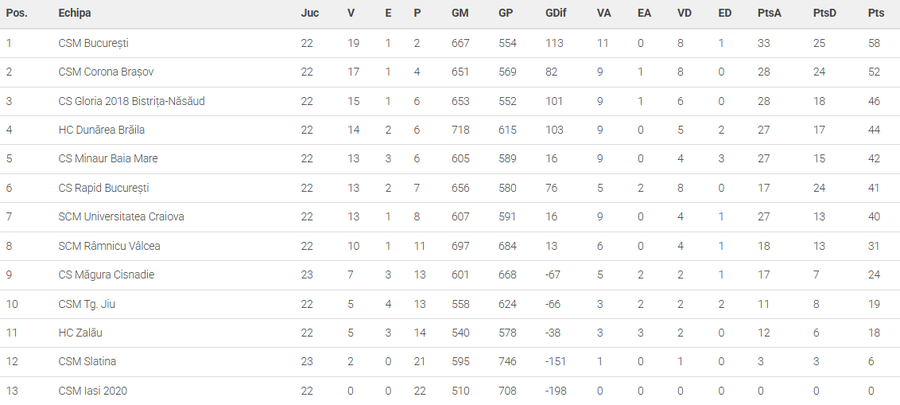The height and width of the screenshot is (405, 900).
Task: Click the Pos. column header
Action: click(x=16, y=14)
